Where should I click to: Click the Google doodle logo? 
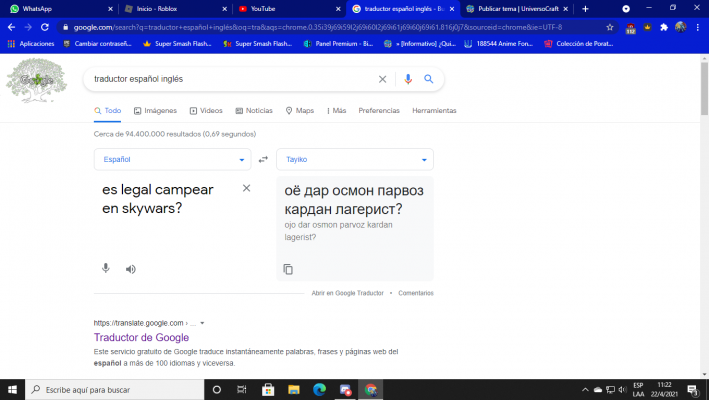point(36,80)
